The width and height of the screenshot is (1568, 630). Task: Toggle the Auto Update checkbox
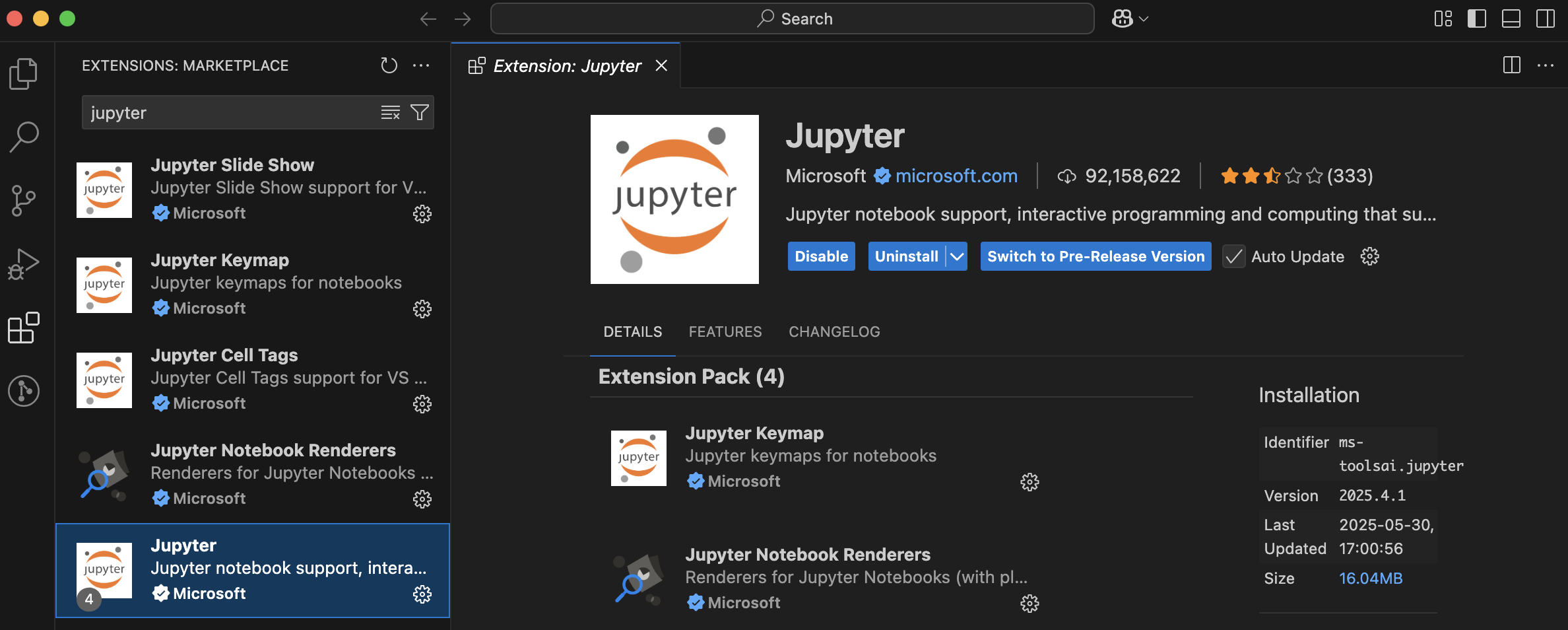tap(1234, 256)
